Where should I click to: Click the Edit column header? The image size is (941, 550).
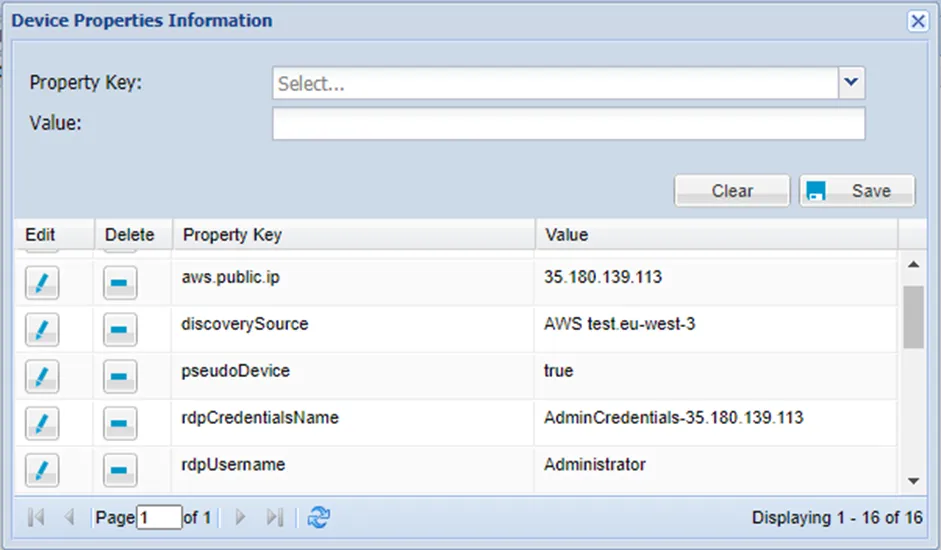tap(54, 234)
